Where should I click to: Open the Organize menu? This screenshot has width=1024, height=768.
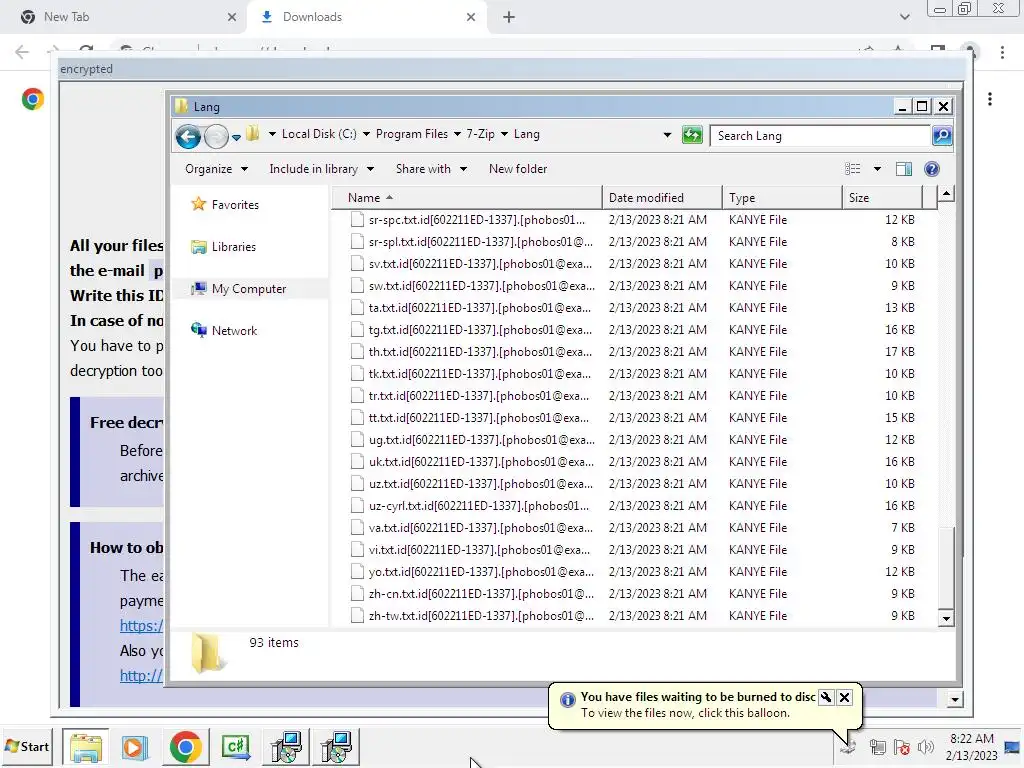click(x=216, y=169)
